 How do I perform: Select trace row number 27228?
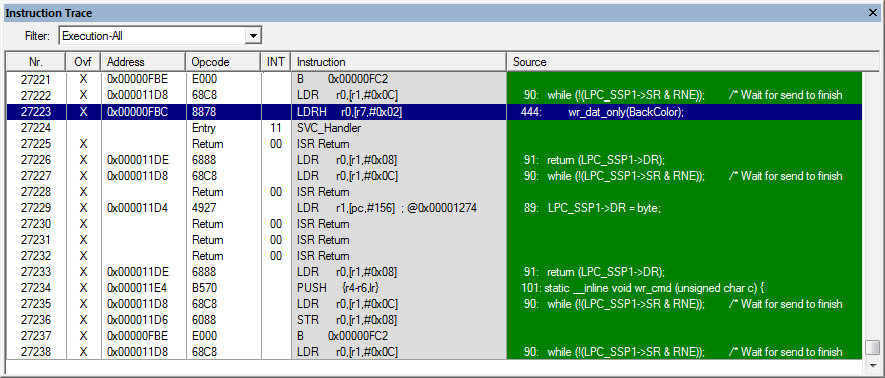tap(434, 192)
